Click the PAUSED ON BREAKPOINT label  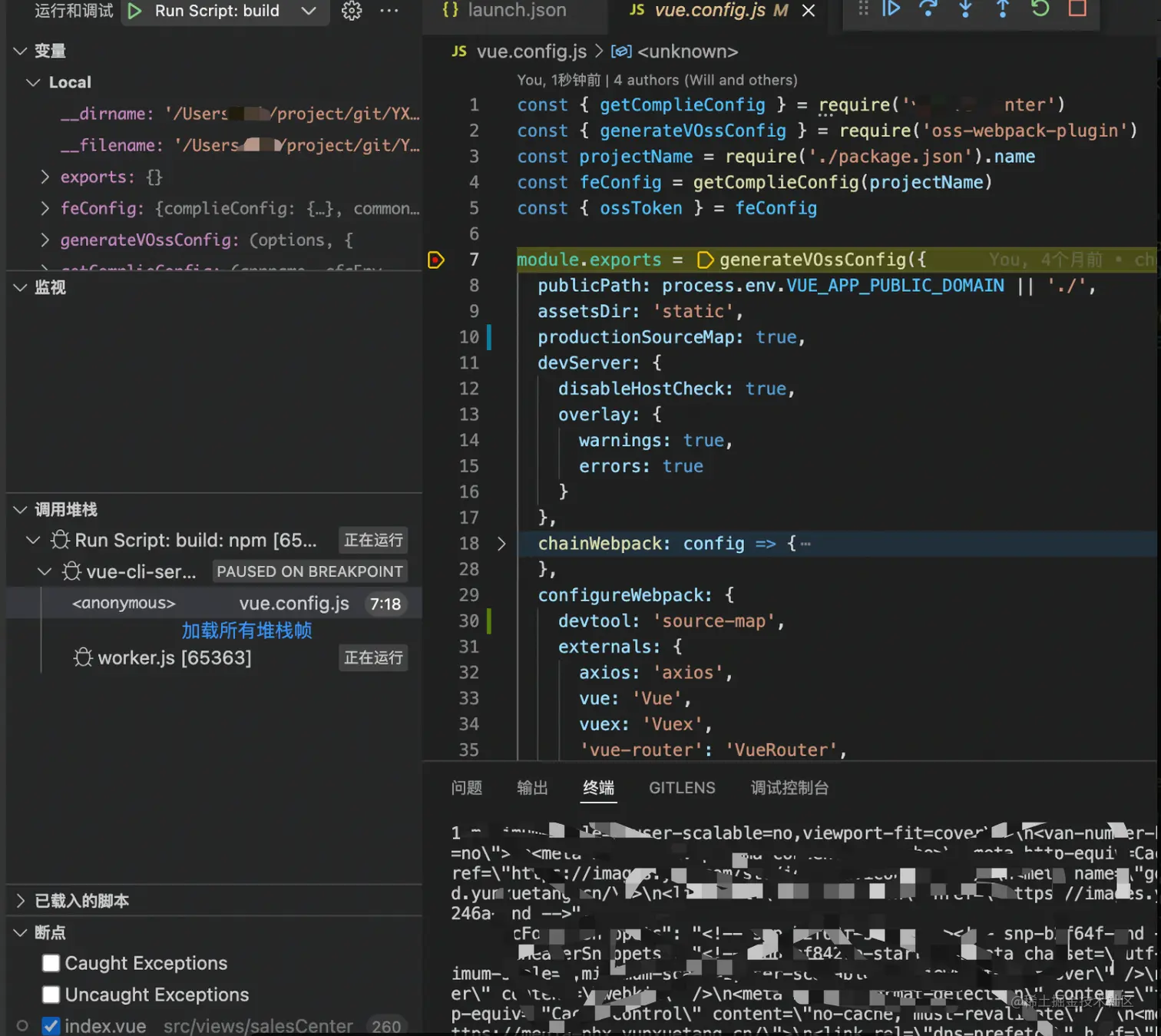(309, 571)
